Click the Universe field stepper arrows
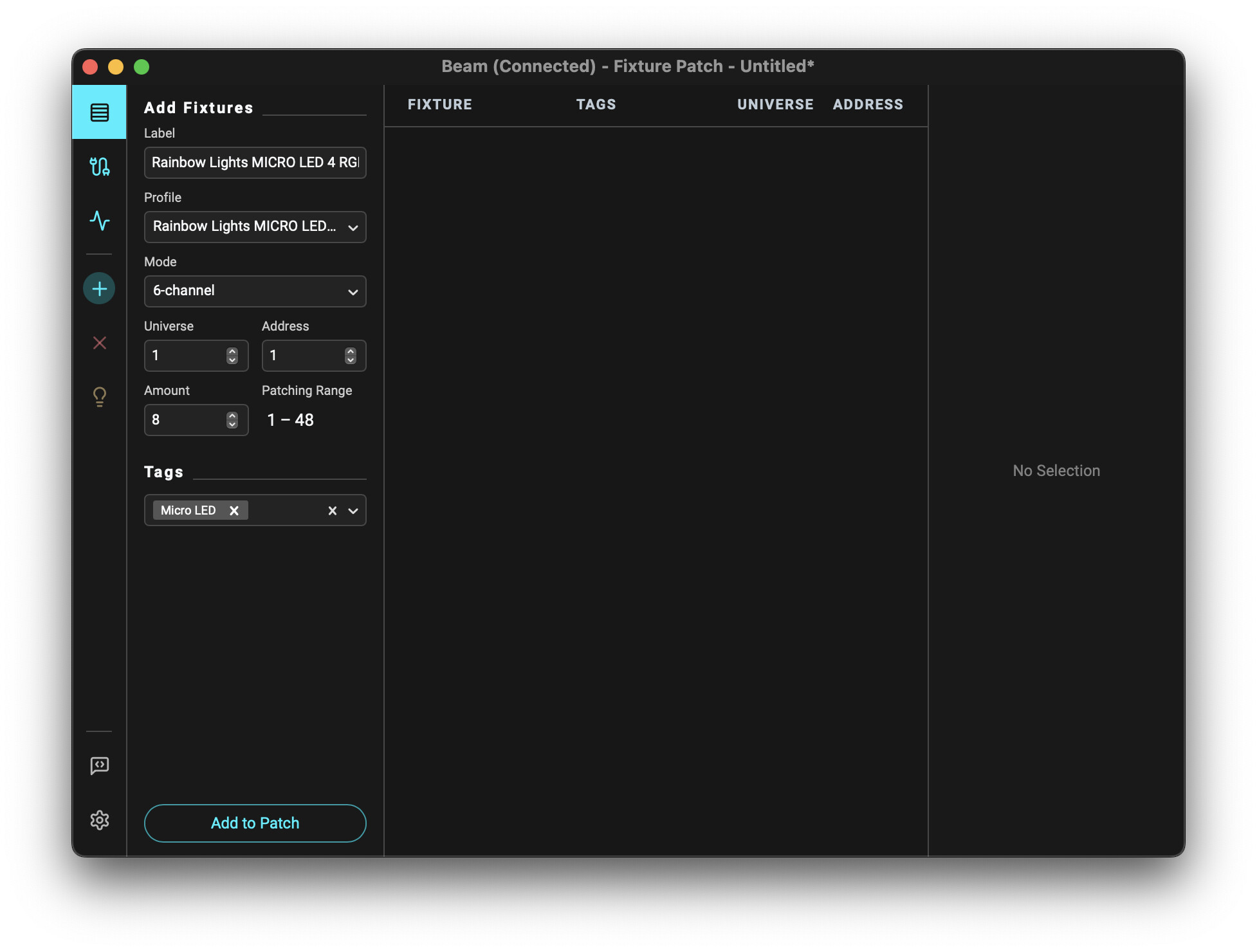This screenshot has height=952, width=1257. 232,356
